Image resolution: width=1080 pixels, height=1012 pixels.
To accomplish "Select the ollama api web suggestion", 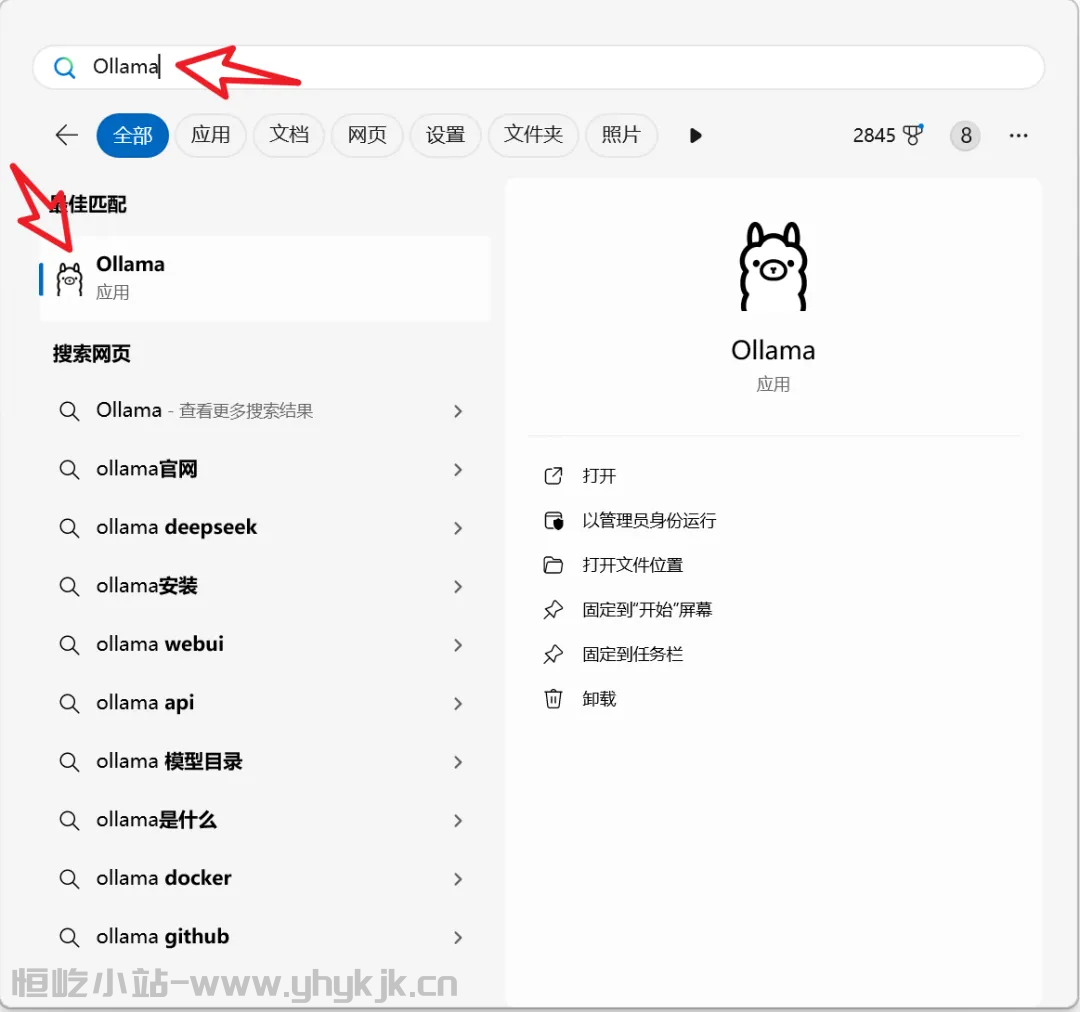I will (265, 703).
